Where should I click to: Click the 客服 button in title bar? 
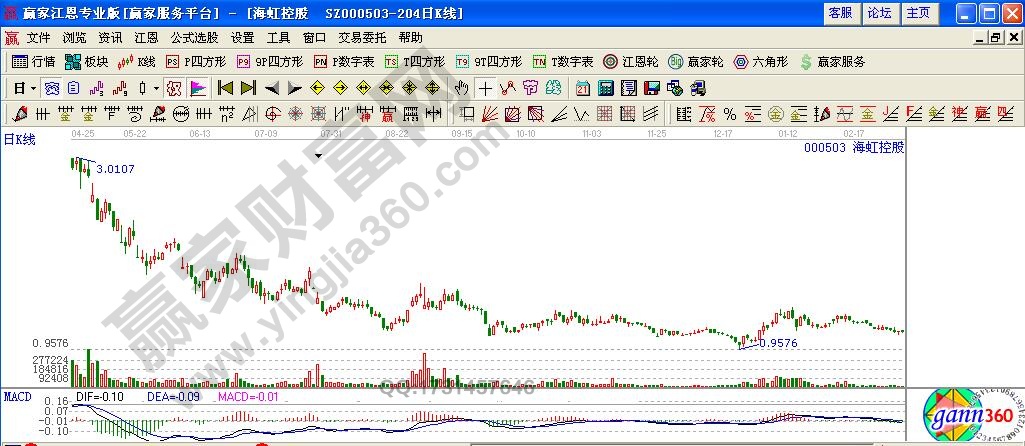point(840,13)
